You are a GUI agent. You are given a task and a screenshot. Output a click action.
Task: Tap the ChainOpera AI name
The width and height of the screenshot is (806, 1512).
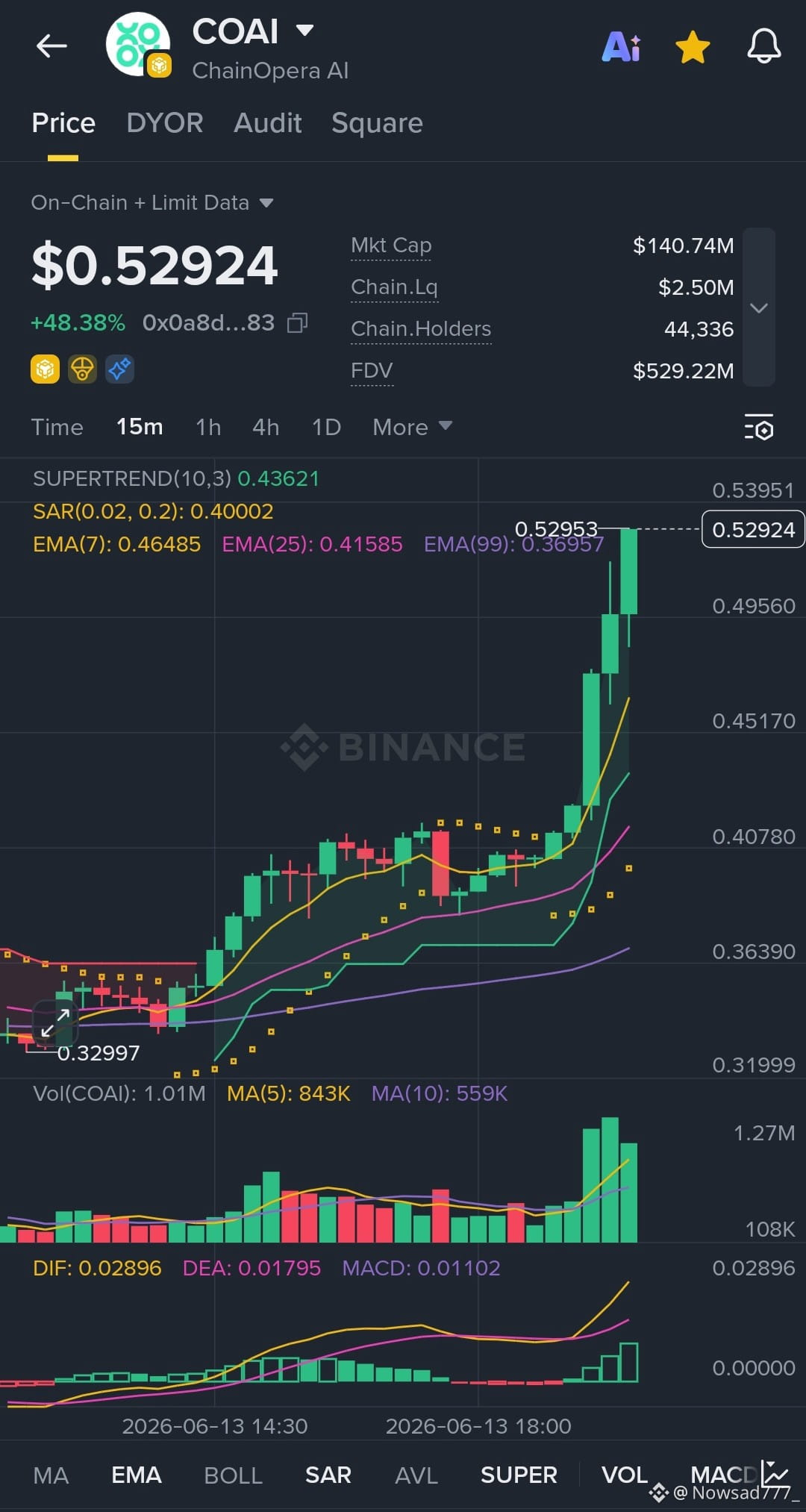(270, 71)
